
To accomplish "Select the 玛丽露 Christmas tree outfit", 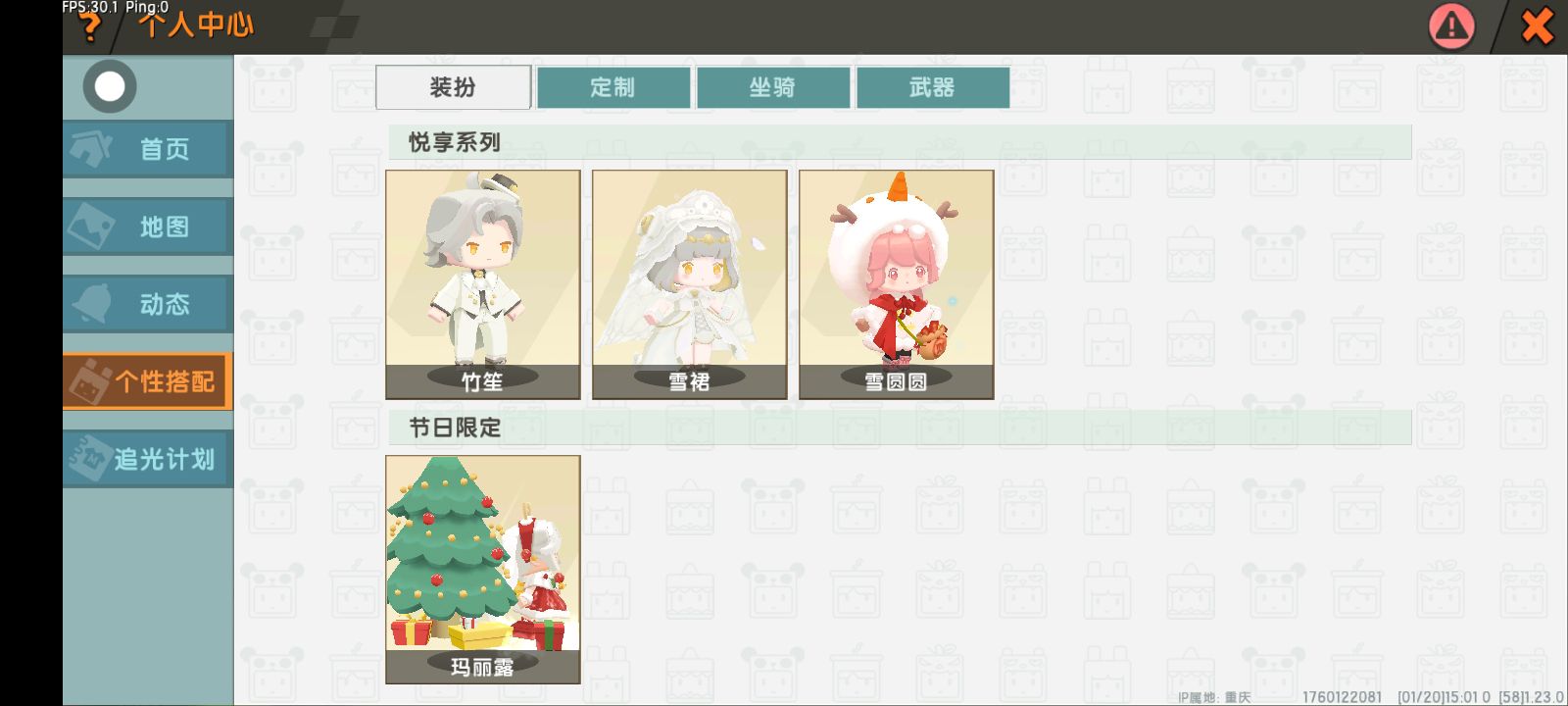I will tap(483, 570).
